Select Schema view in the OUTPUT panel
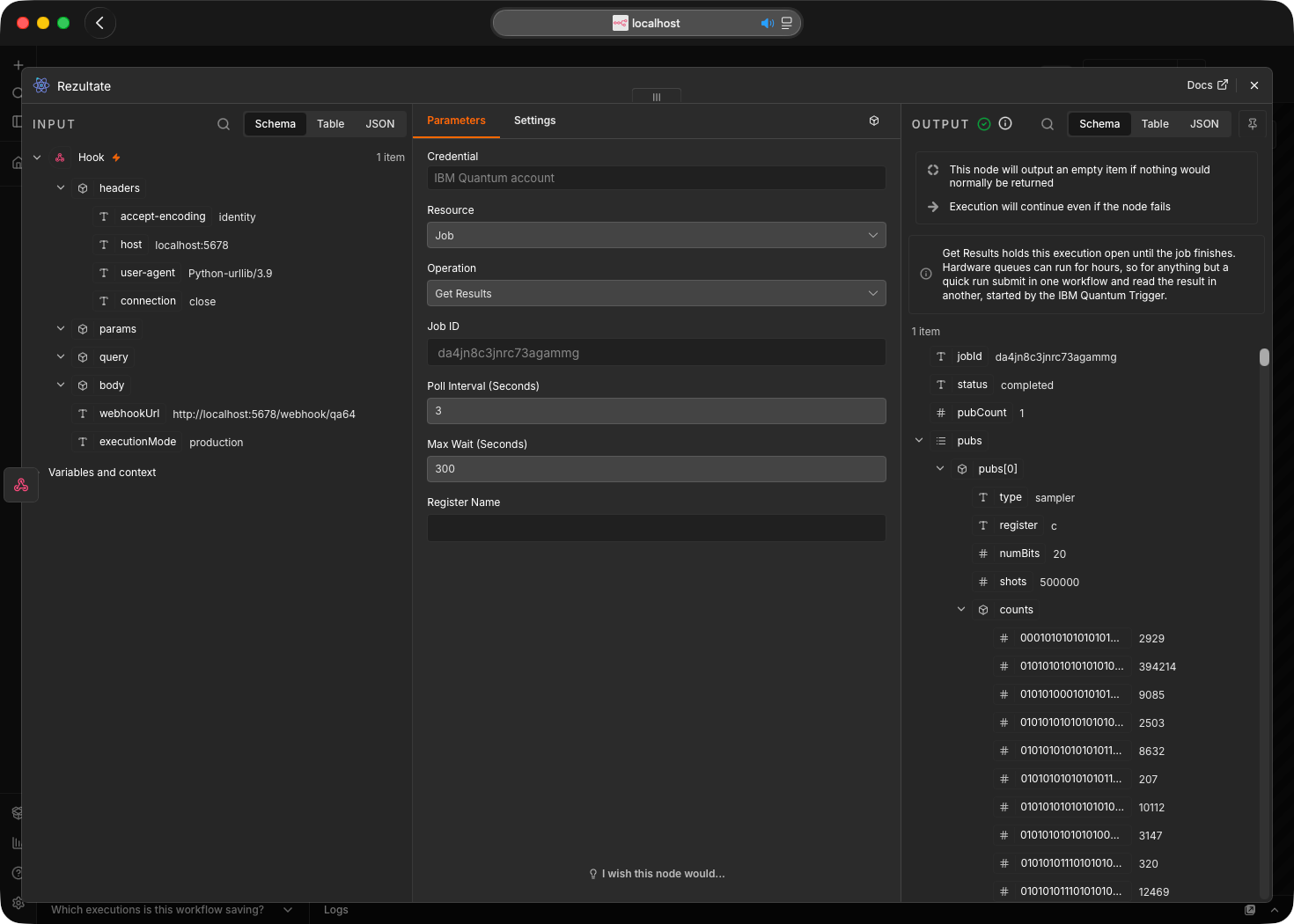The height and width of the screenshot is (924, 1294). [1099, 124]
